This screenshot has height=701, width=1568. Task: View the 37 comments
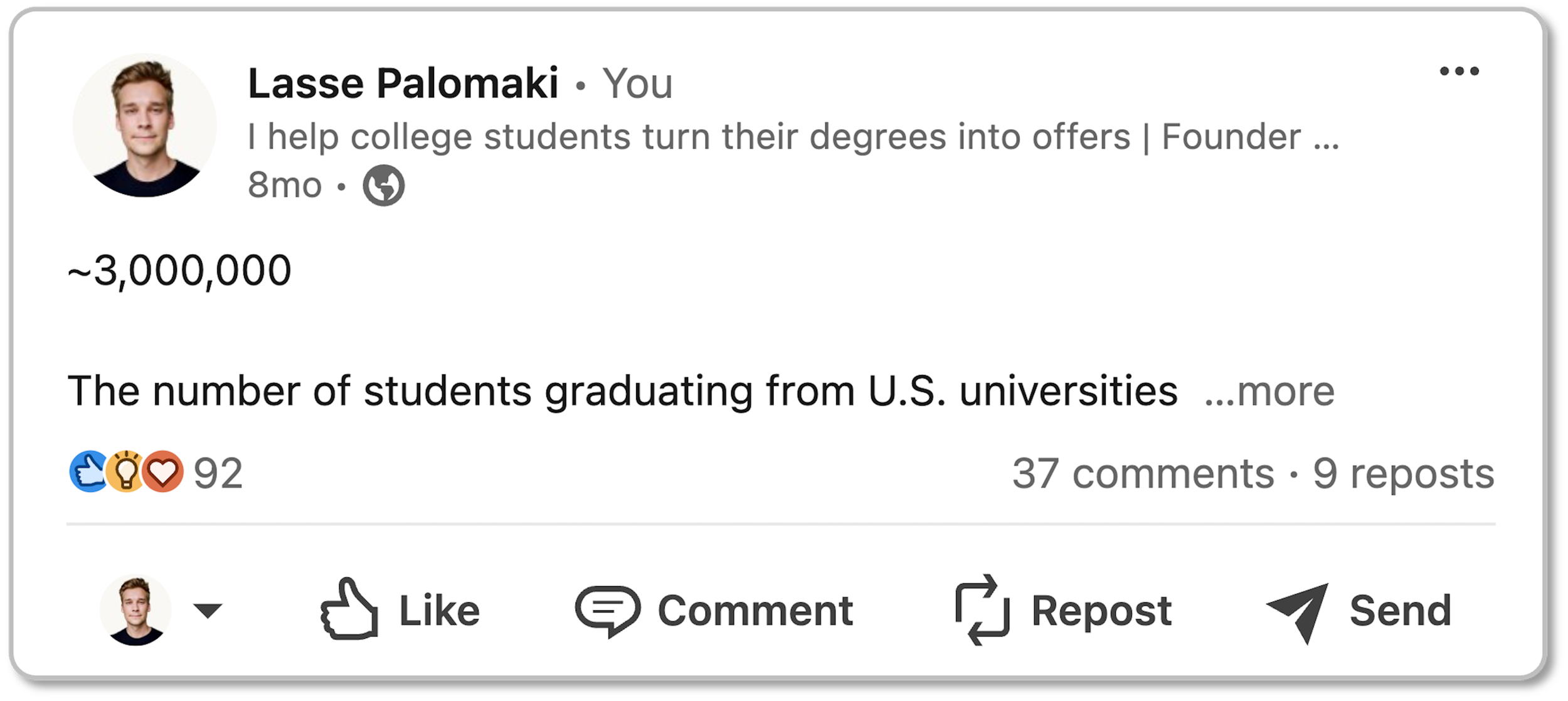(1143, 473)
